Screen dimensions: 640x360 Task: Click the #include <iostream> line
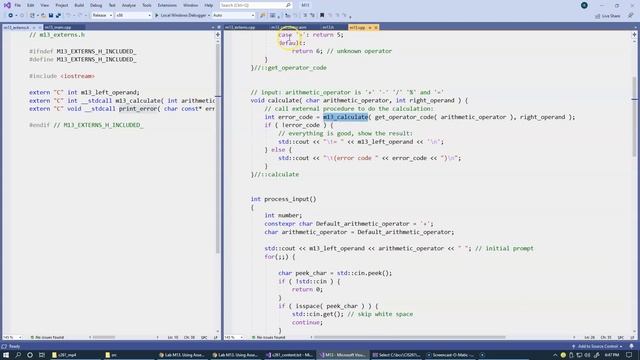(x=62, y=76)
